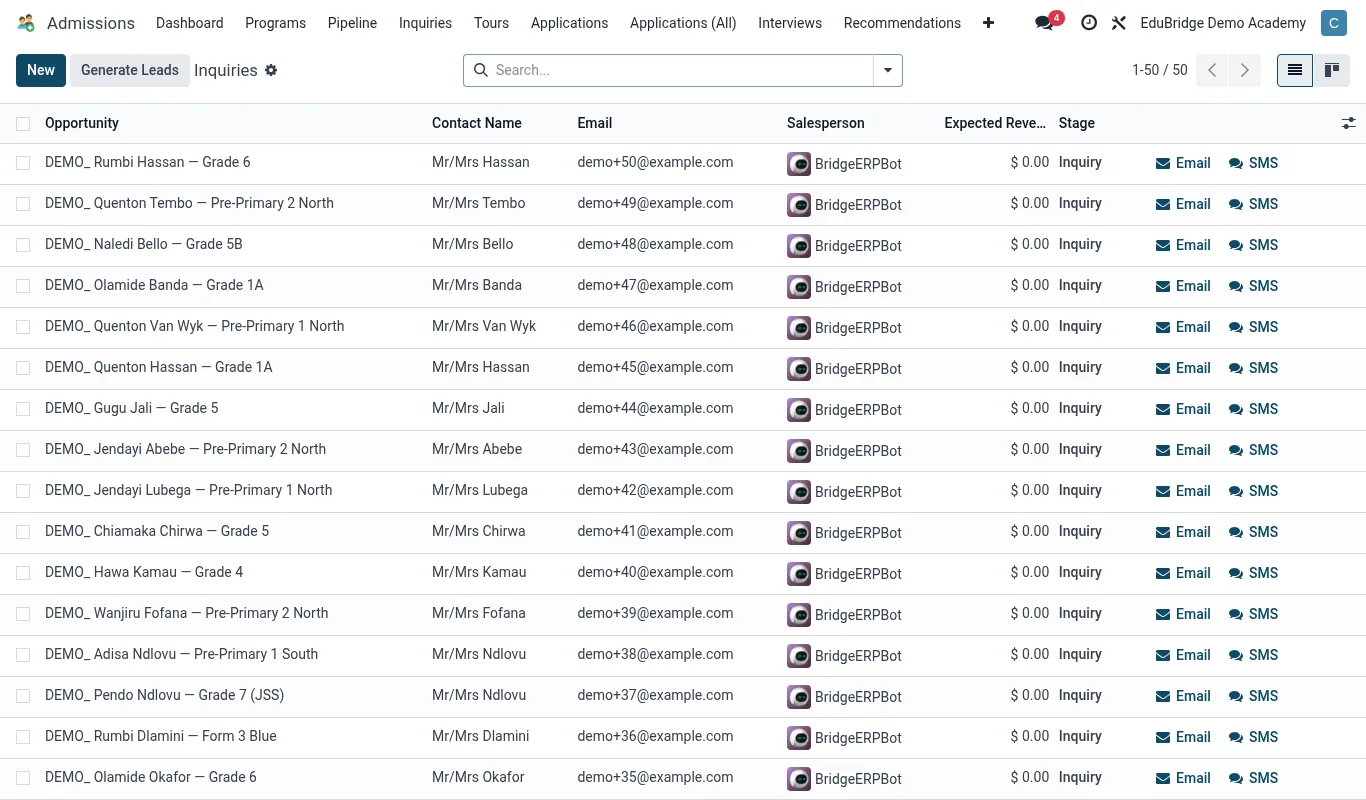Click the plus icon after Recommendations
Screen dimensions: 1366x800
(x=988, y=22)
